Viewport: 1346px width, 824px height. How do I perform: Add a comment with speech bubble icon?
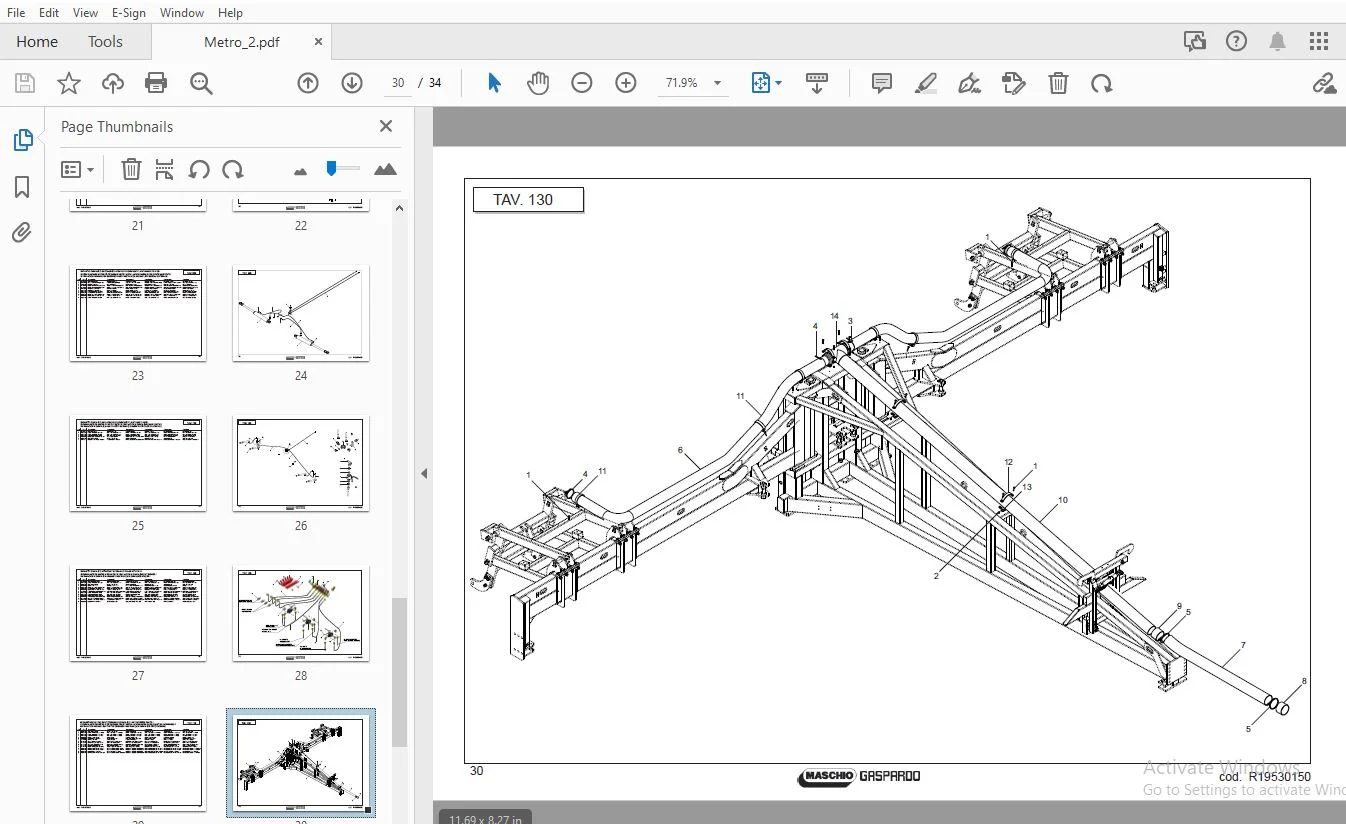881,83
